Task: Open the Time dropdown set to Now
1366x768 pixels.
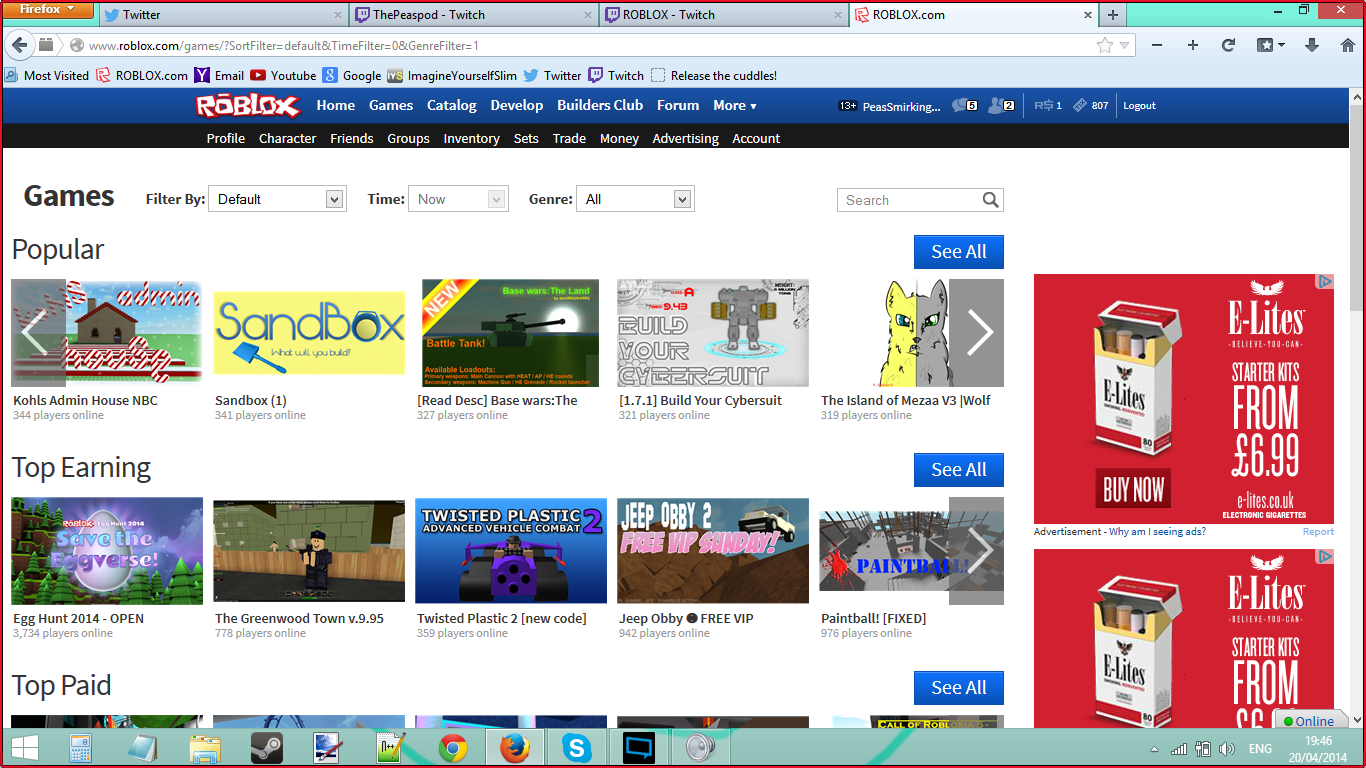Action: (458, 199)
